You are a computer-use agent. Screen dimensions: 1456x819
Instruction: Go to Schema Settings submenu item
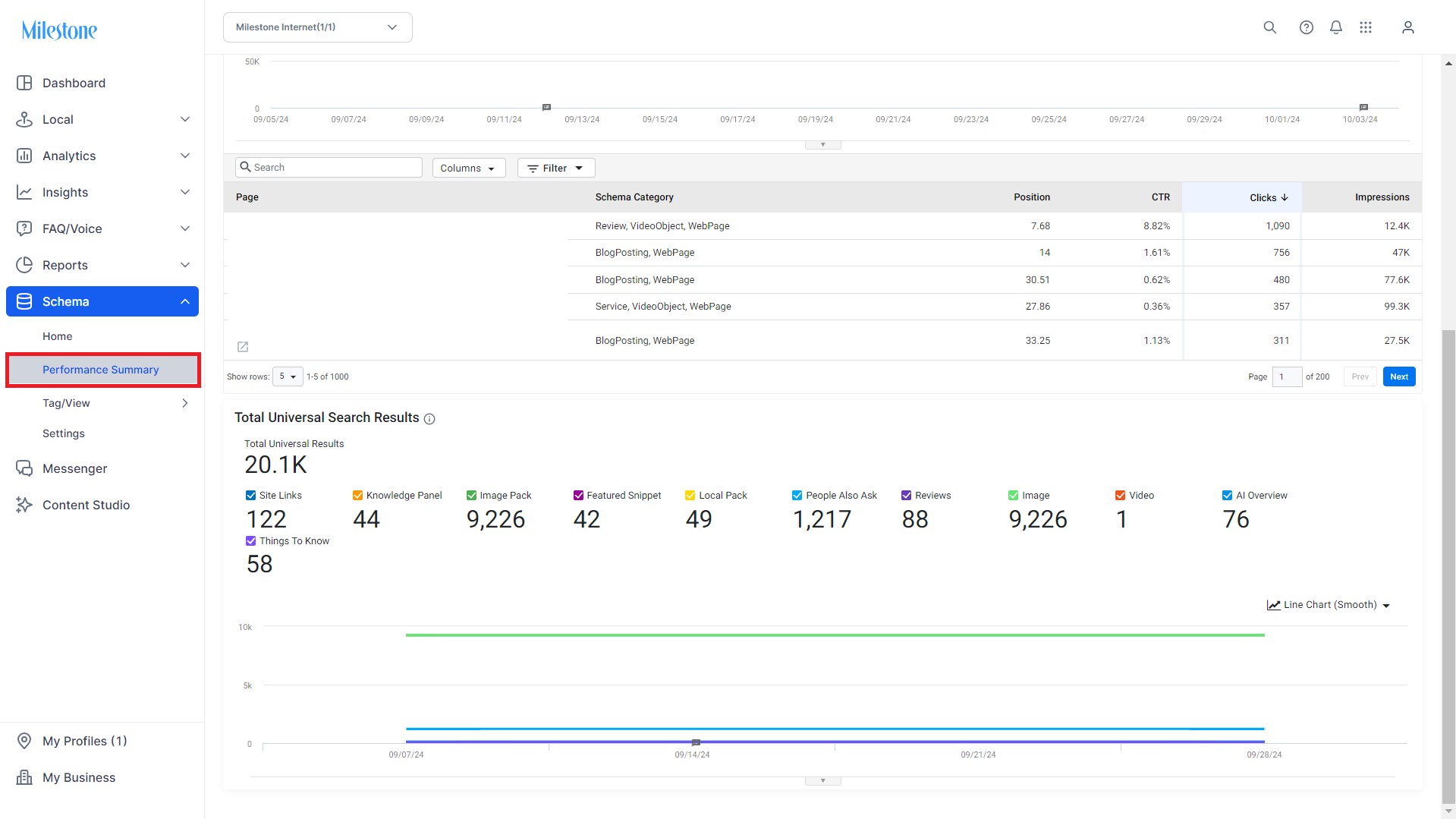[64, 433]
